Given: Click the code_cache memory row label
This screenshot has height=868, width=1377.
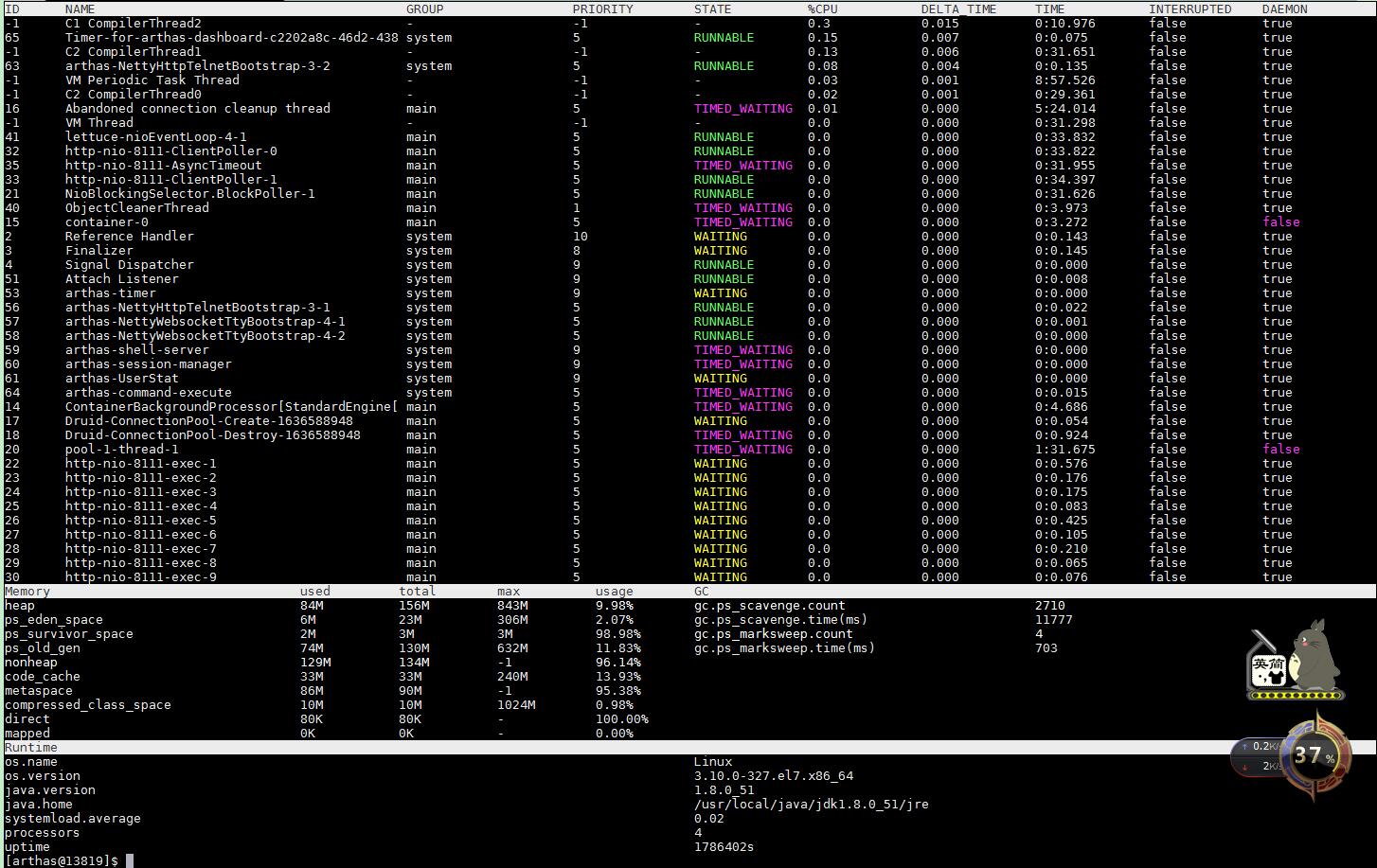Looking at the screenshot, I should pyautogui.click(x=43, y=676).
